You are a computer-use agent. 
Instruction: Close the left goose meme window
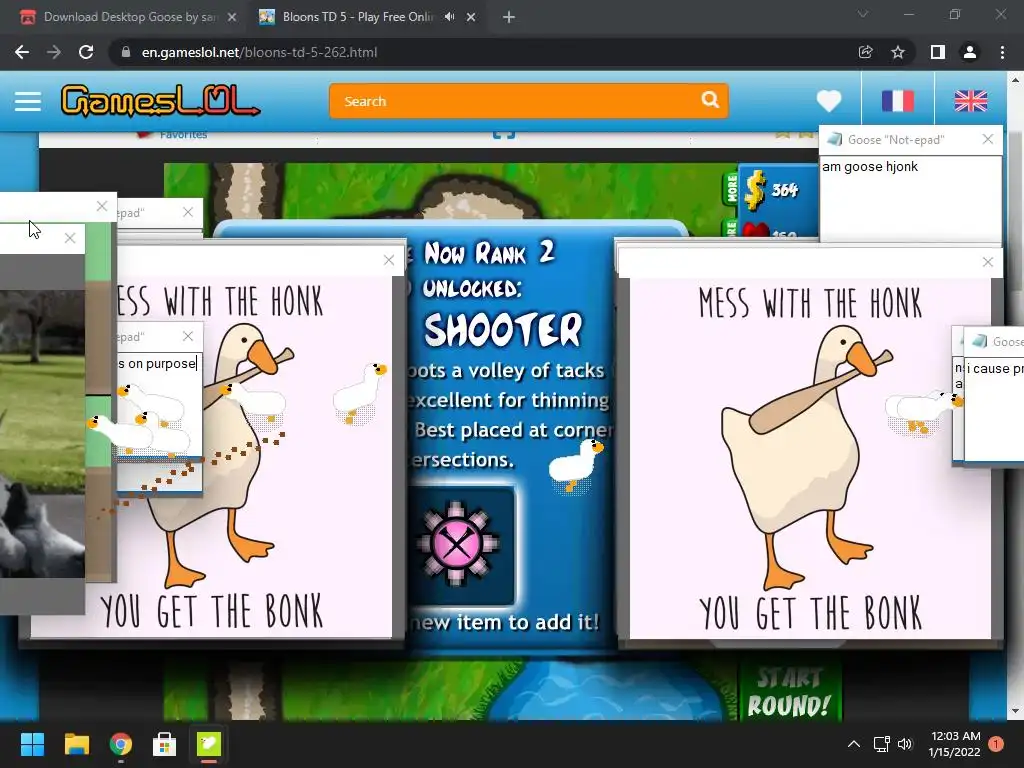tap(389, 261)
